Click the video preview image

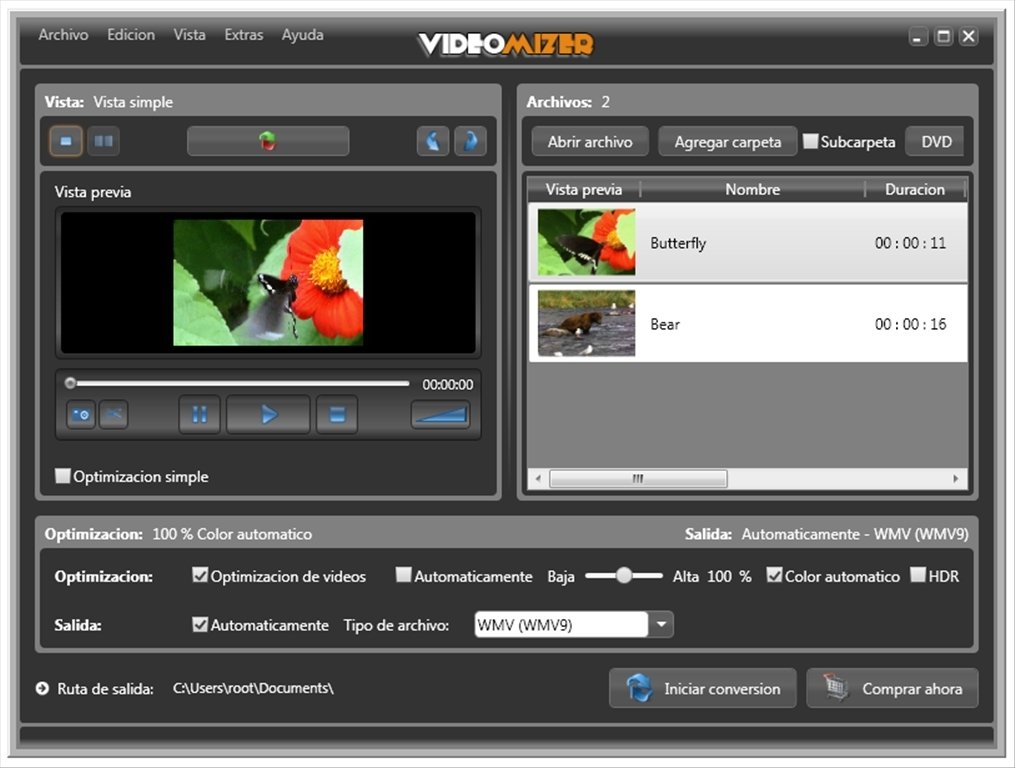(x=268, y=282)
